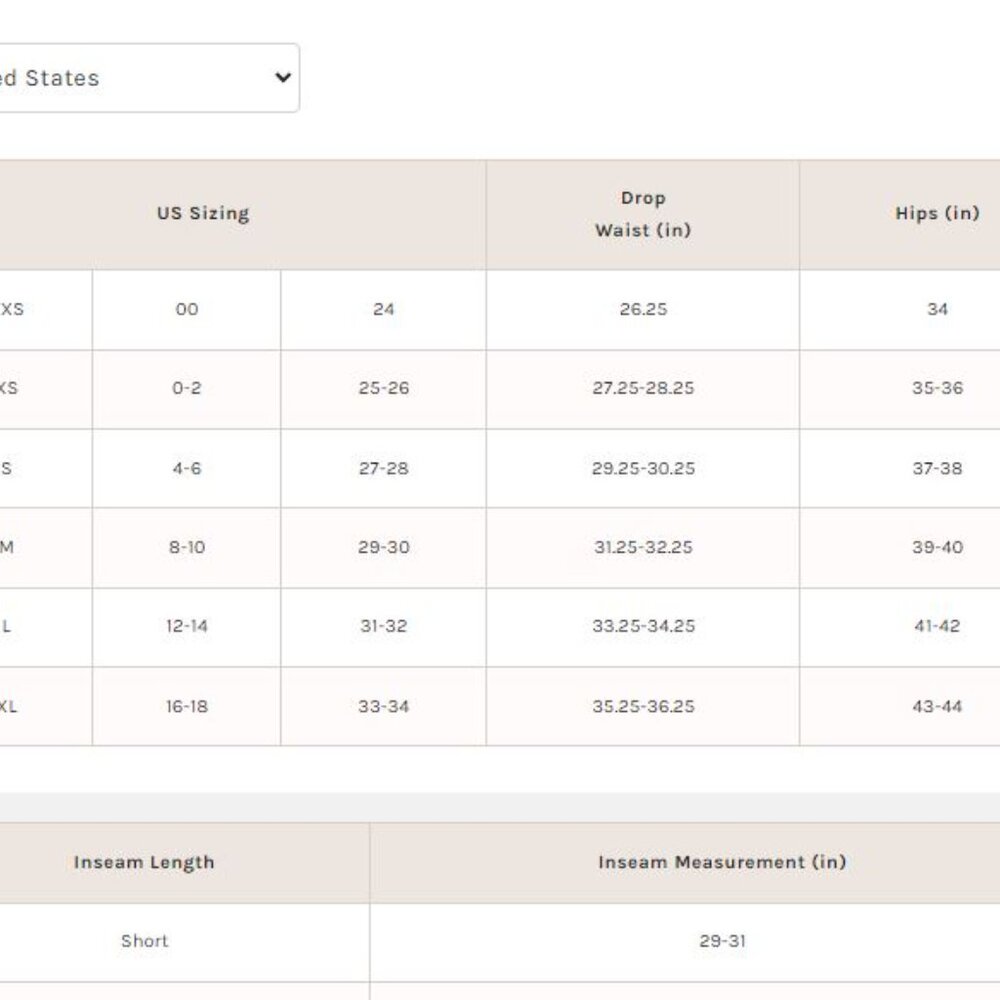Click hips value 43-44

coord(936,706)
